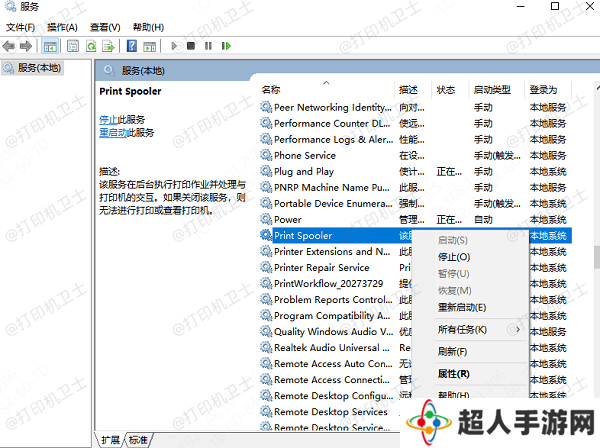The image size is (600, 448).
Task: Open the 查看(V) menu
Action: 105,27
